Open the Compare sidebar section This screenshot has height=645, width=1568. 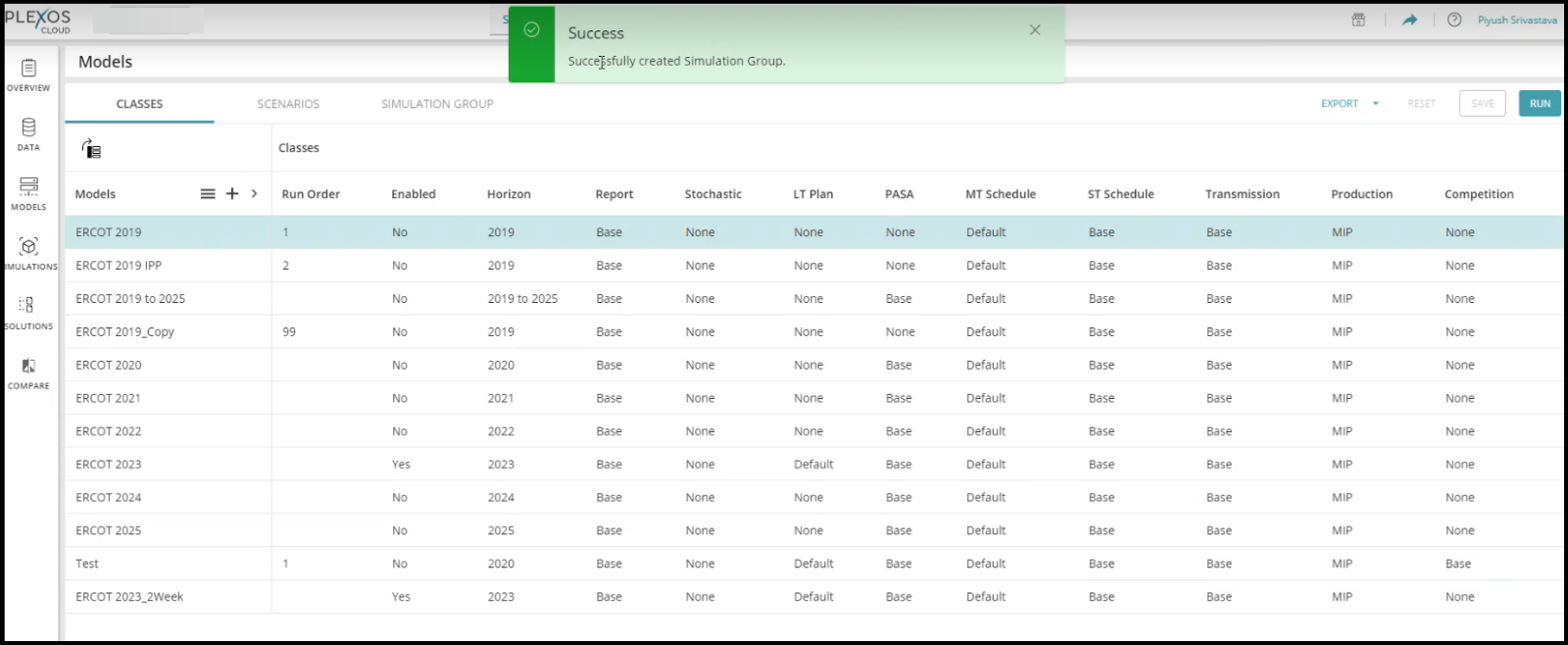[x=28, y=372]
